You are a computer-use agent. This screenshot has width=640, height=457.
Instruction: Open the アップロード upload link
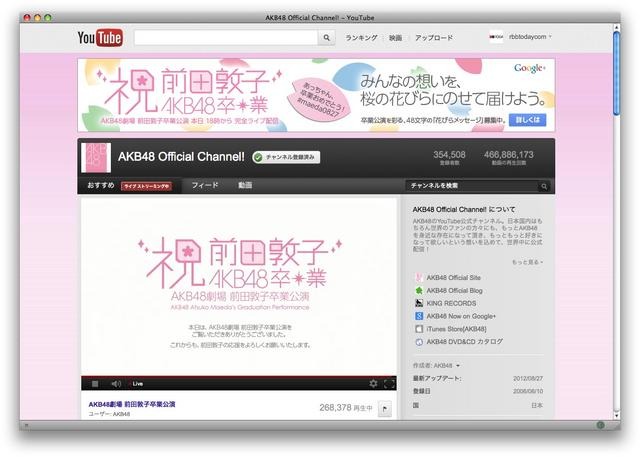coord(434,37)
